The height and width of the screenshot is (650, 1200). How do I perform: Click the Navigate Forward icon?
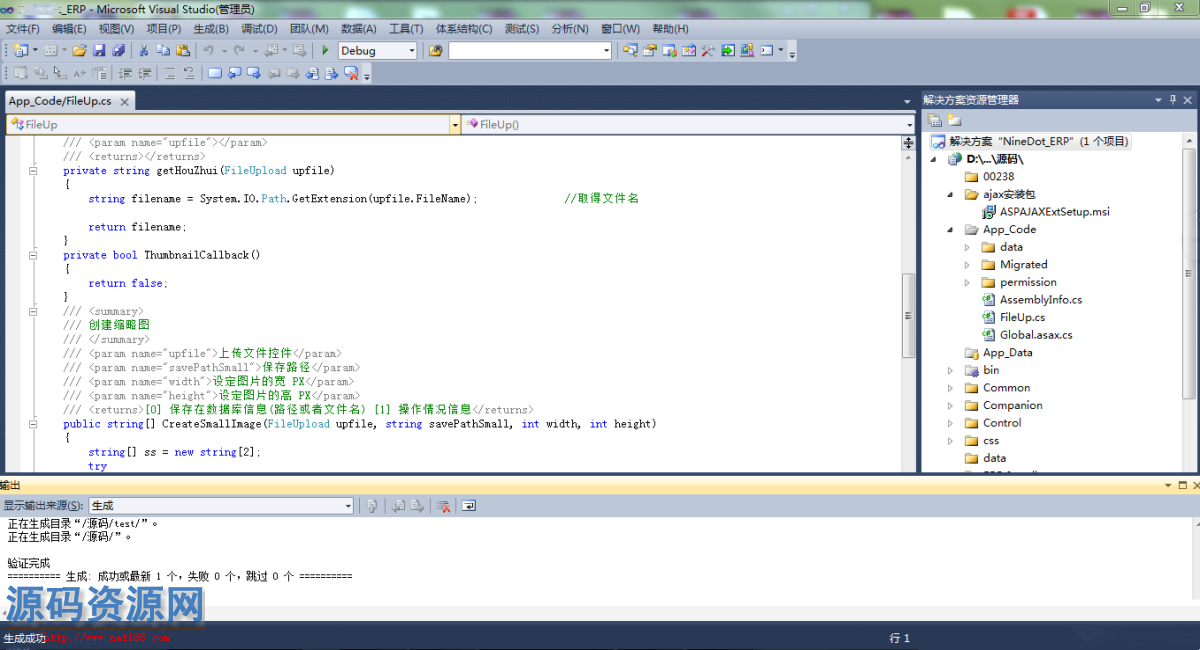[x=299, y=50]
